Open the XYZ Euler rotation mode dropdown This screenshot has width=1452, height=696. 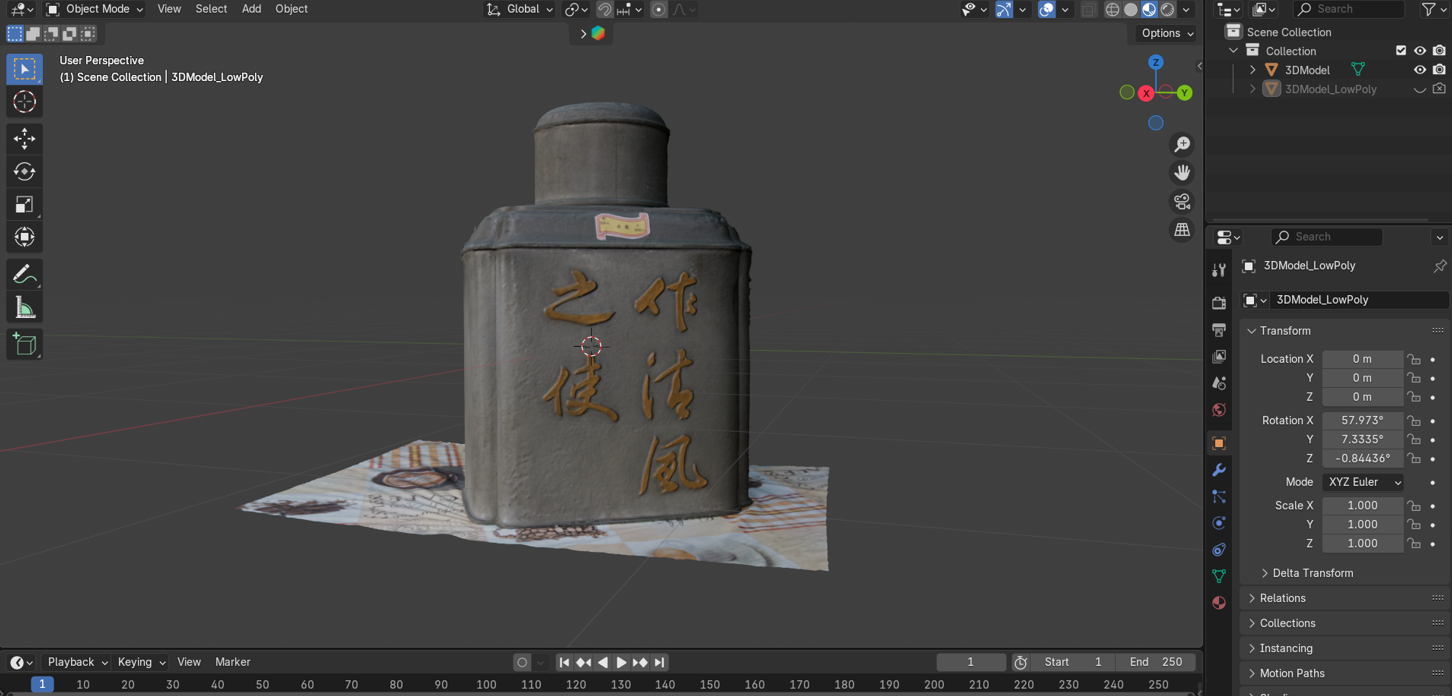tap(1363, 481)
